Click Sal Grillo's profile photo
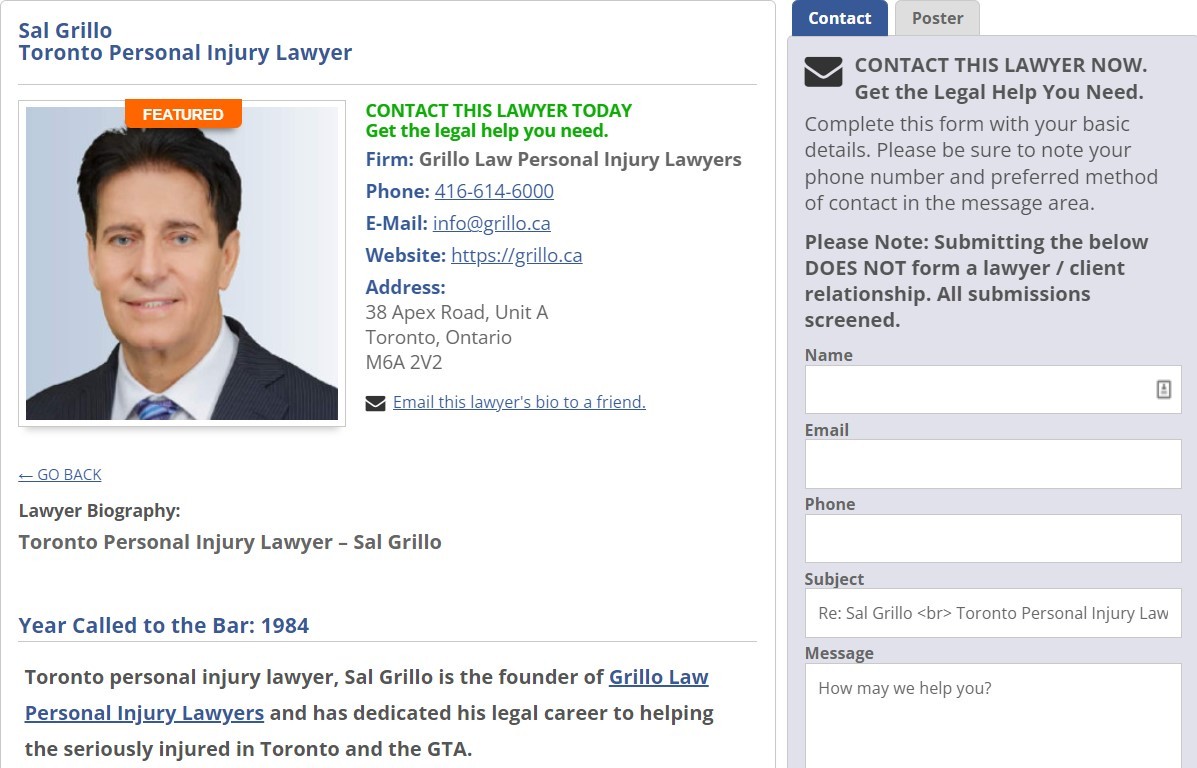Image resolution: width=1197 pixels, height=768 pixels. [182, 263]
